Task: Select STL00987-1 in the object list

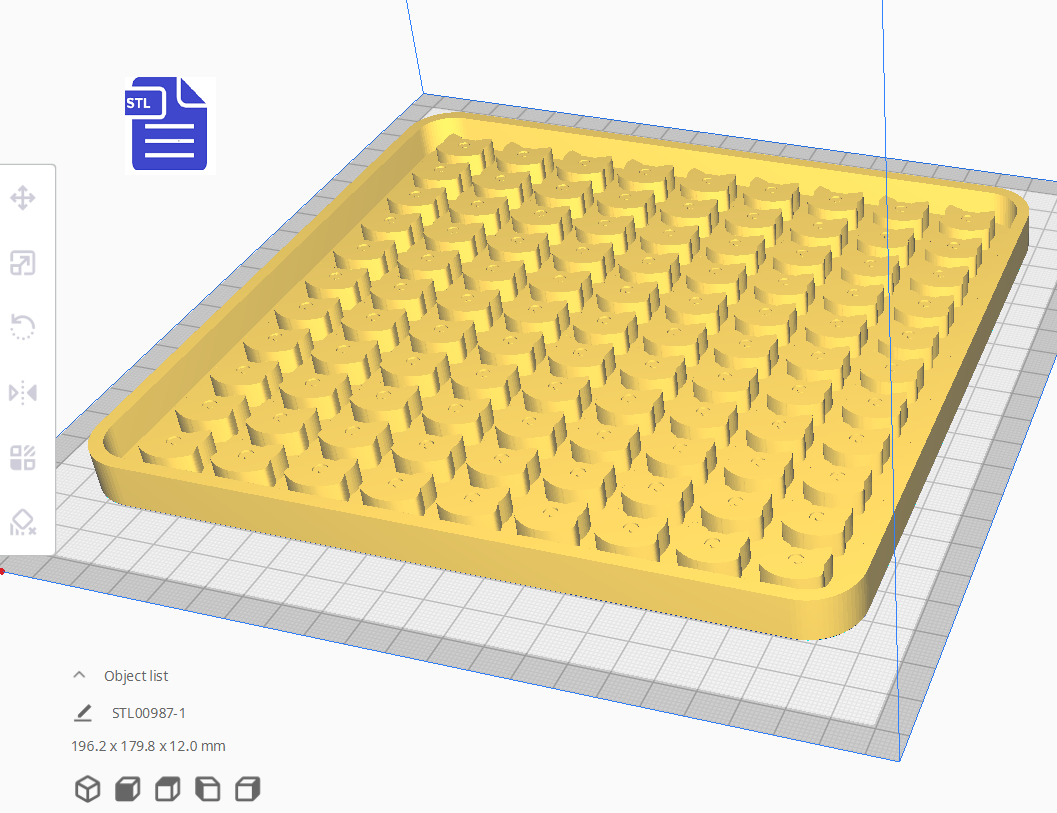Action: coord(151,713)
